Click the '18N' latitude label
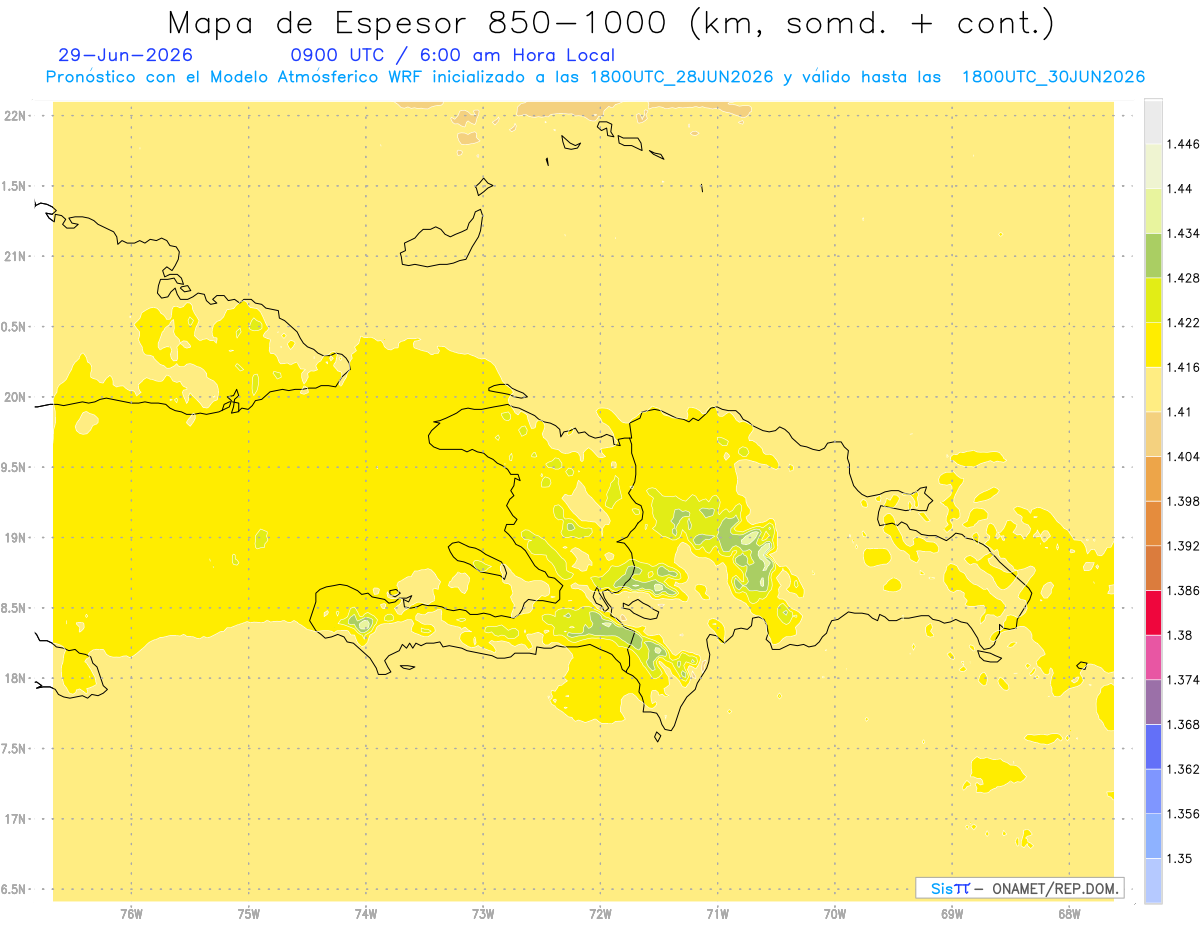This screenshot has height=927, width=1200. 16,678
